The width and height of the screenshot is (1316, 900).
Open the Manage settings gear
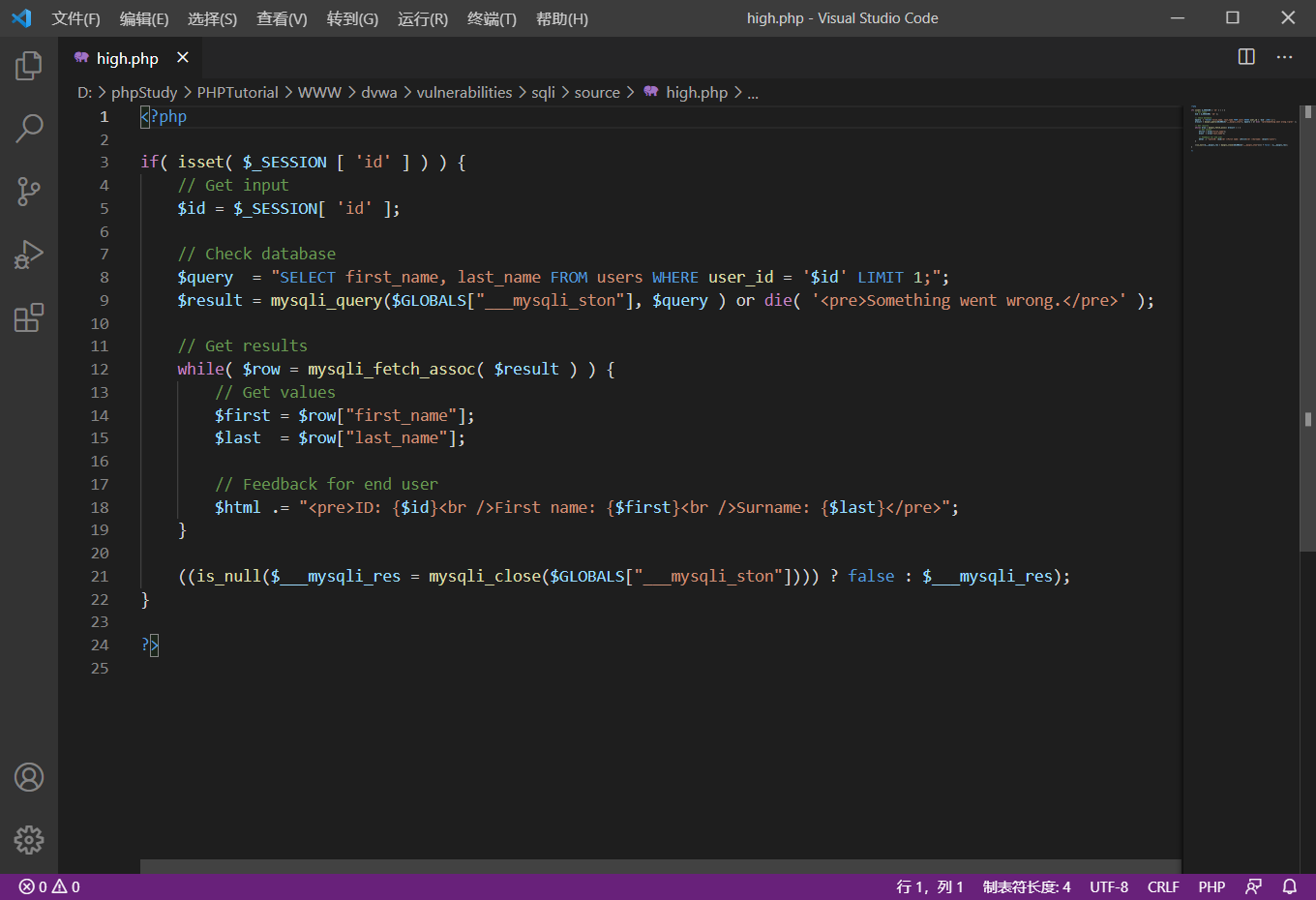(29, 839)
